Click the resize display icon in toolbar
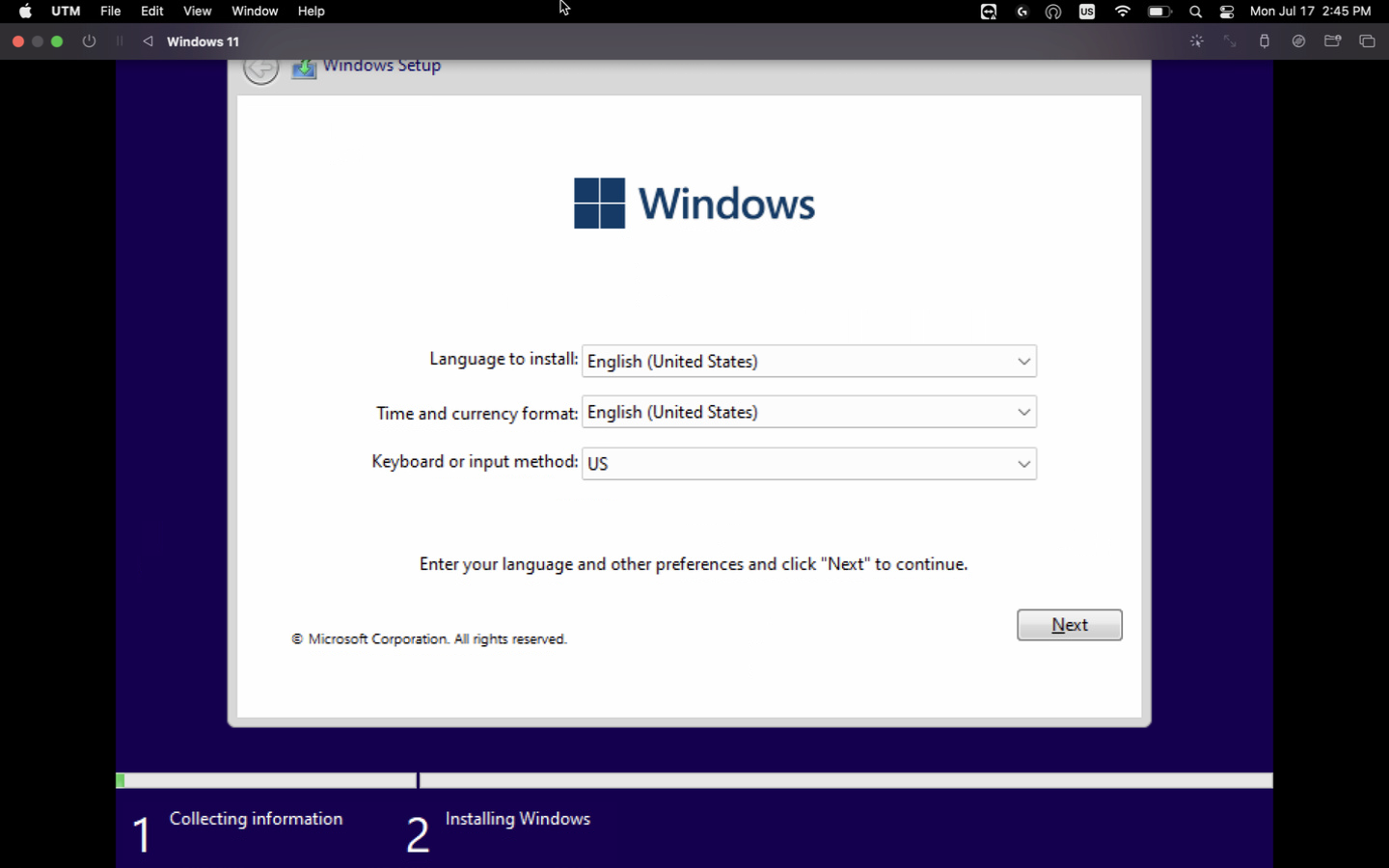This screenshot has width=1389, height=868. tap(1230, 41)
